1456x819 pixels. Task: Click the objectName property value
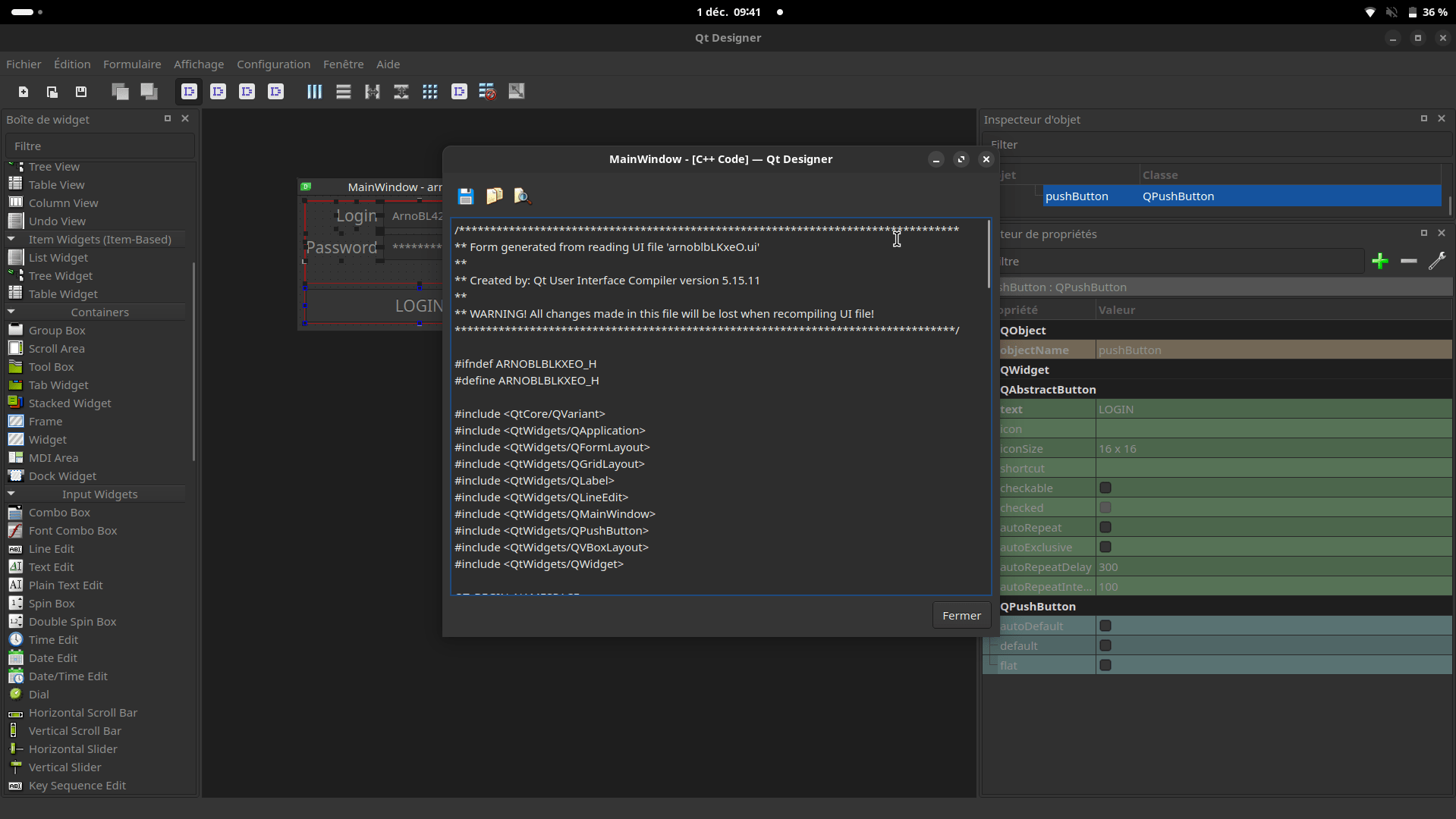(1274, 350)
